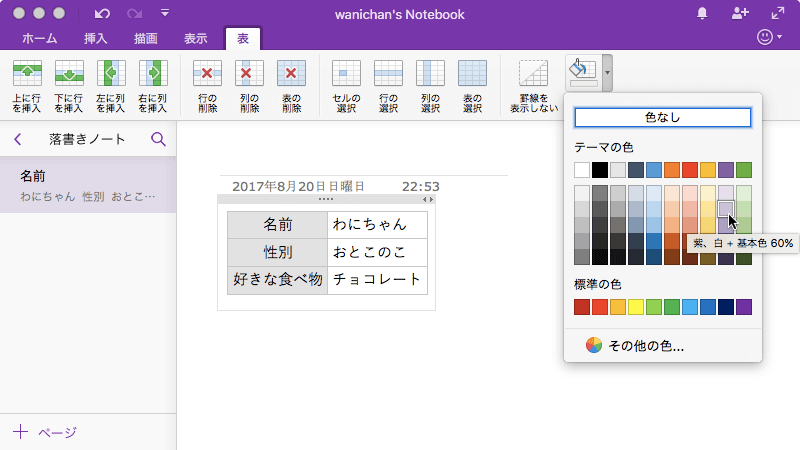Undo the last action

coord(102,14)
